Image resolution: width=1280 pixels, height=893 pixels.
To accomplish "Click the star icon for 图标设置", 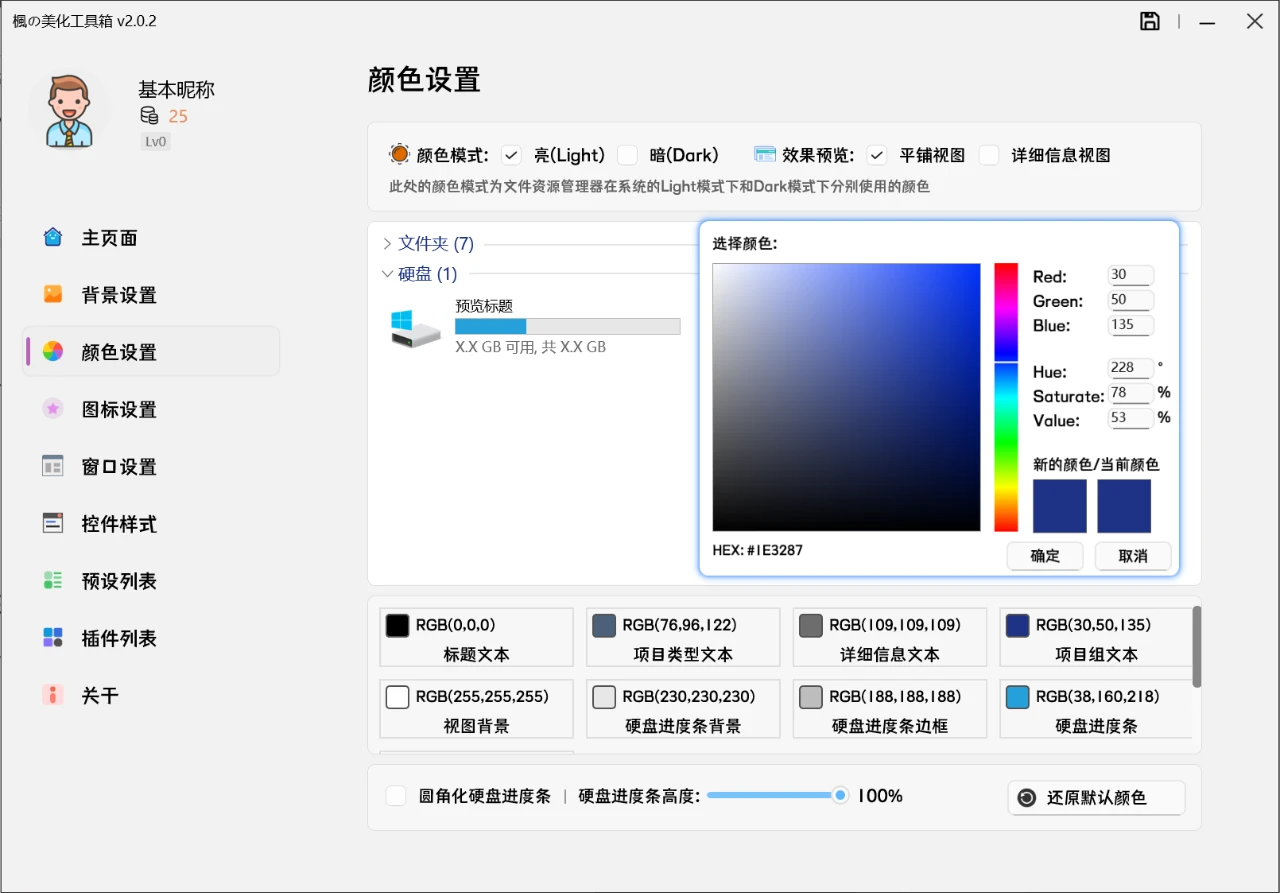I will (53, 409).
